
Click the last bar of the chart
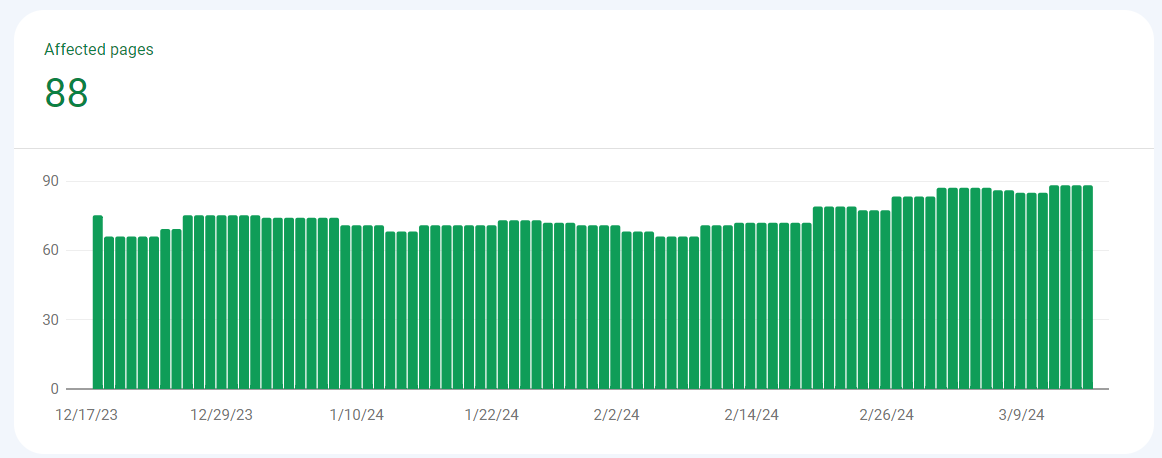coord(1088,288)
